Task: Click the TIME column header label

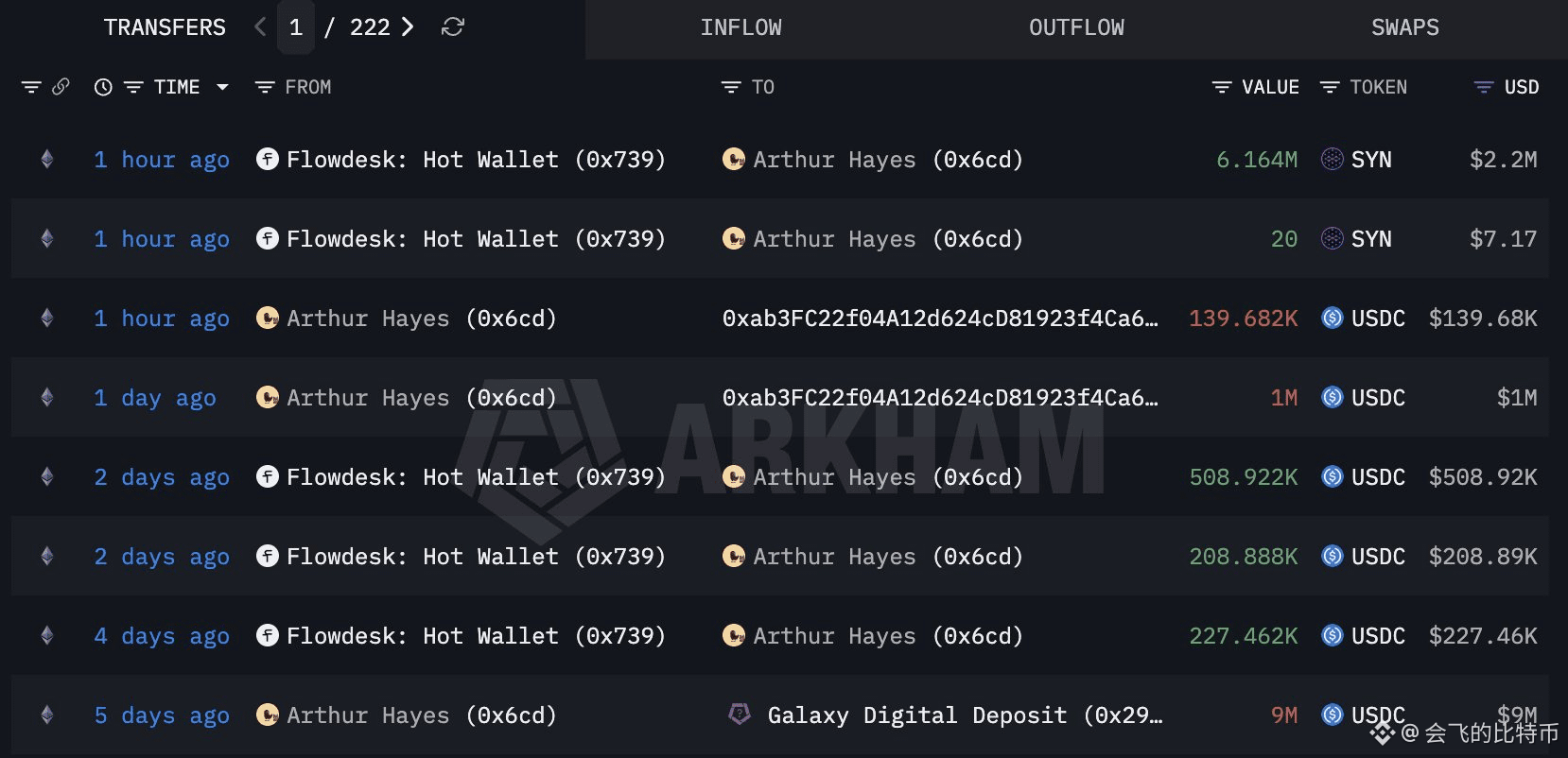Action: tap(177, 87)
